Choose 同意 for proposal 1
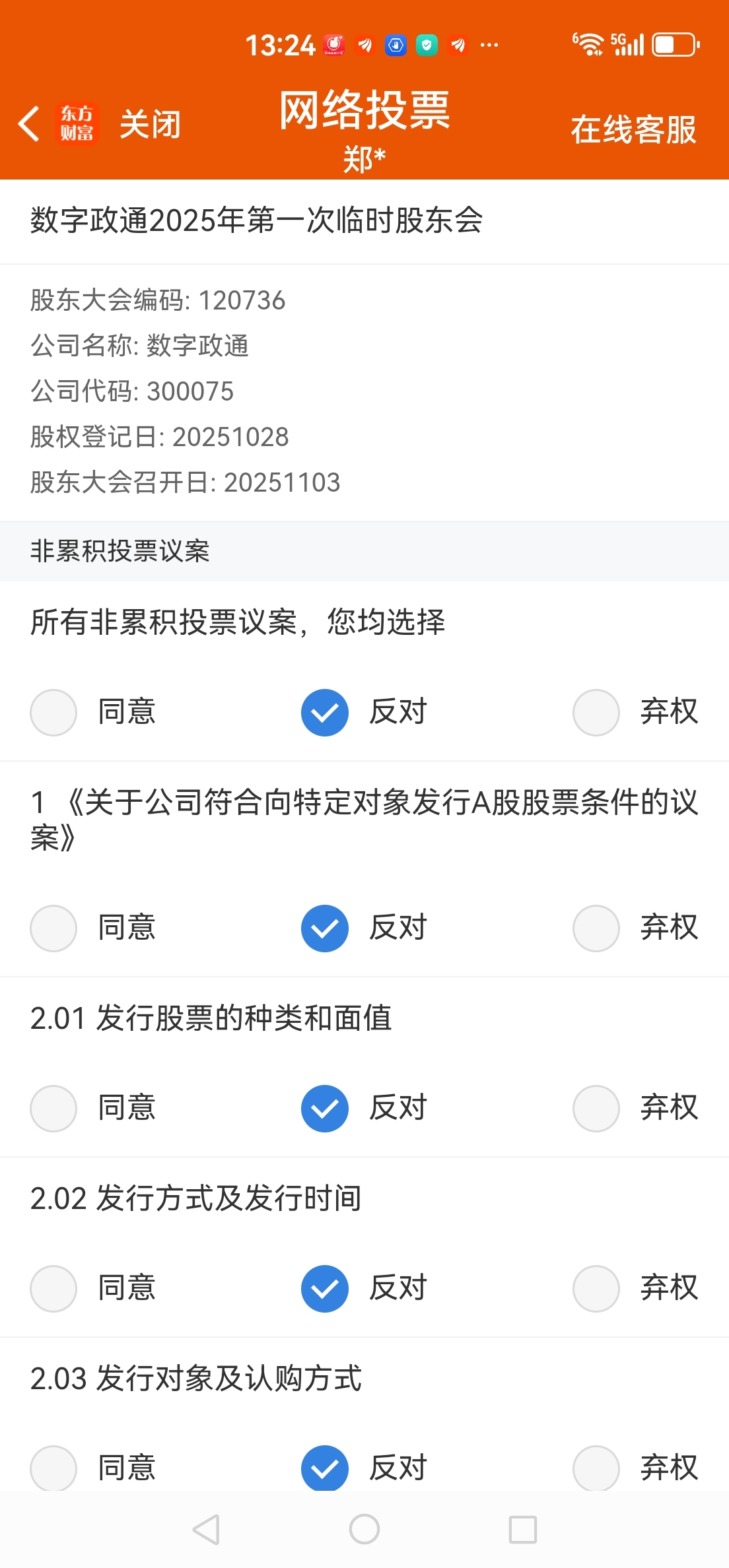This screenshot has height=1568, width=729. click(x=53, y=928)
